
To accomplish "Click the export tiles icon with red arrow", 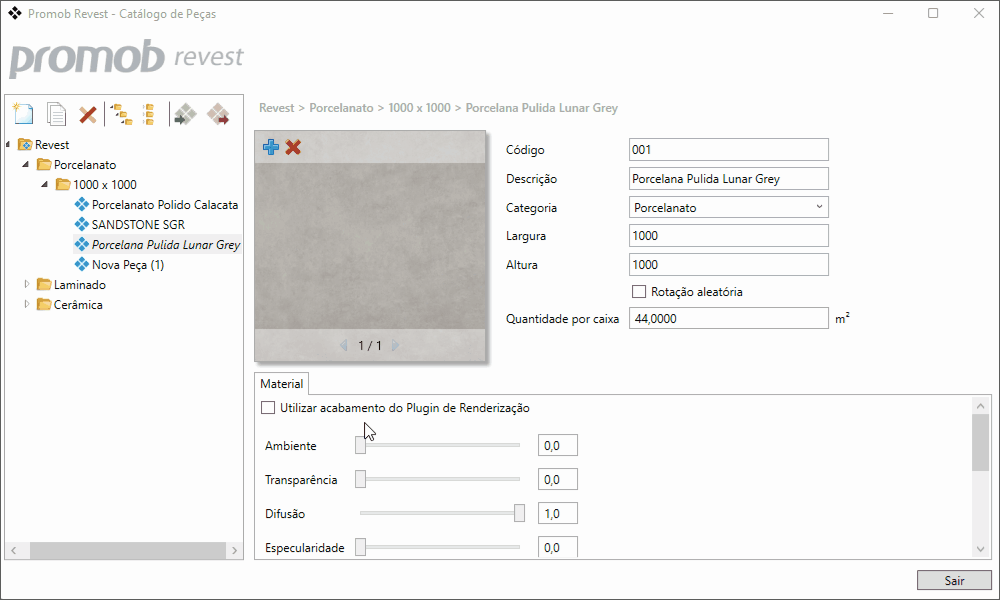I will [x=218, y=114].
